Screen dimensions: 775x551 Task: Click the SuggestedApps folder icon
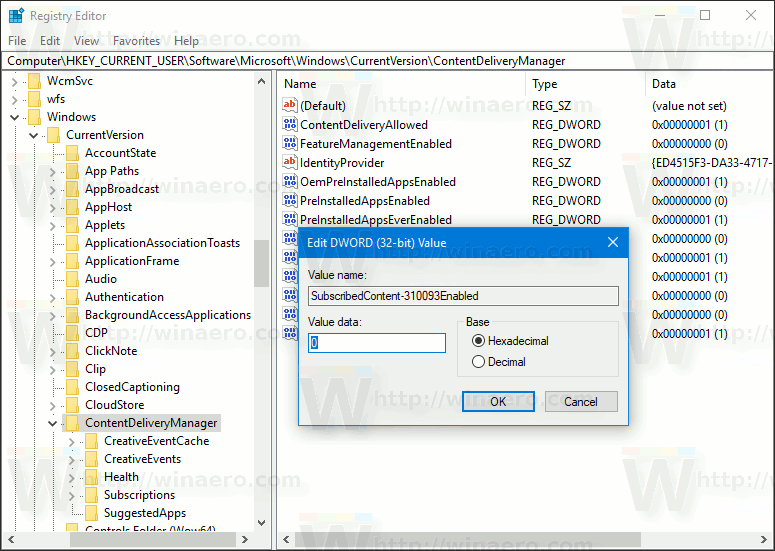(91, 513)
